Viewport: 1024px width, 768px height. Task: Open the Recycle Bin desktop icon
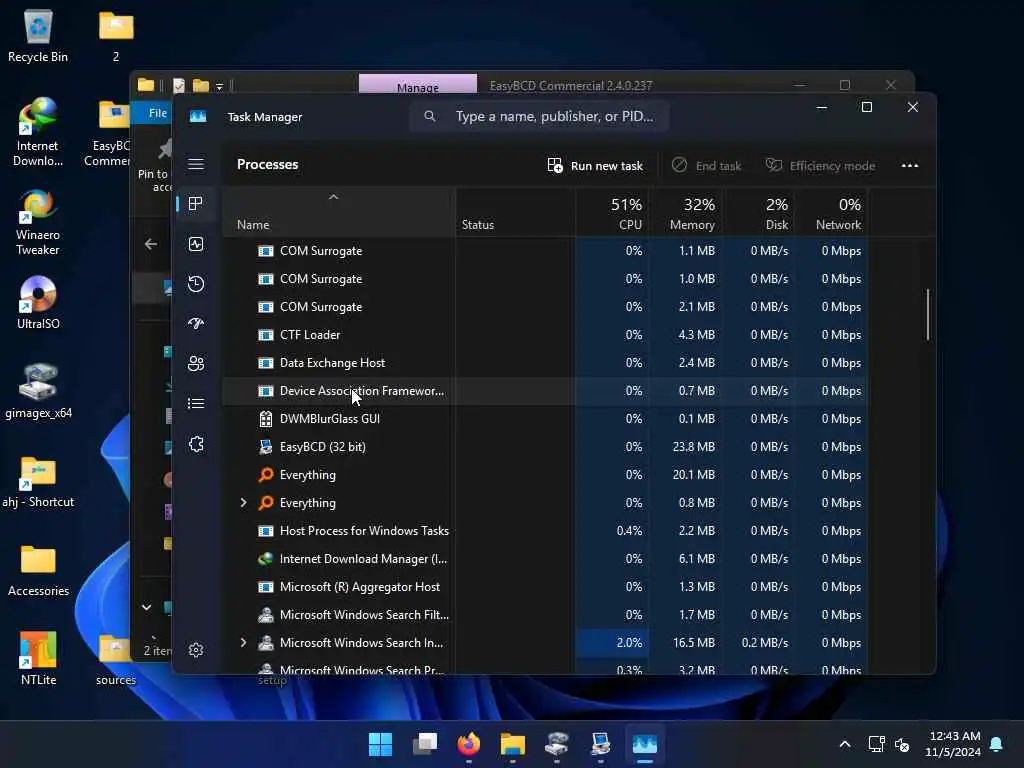38,36
